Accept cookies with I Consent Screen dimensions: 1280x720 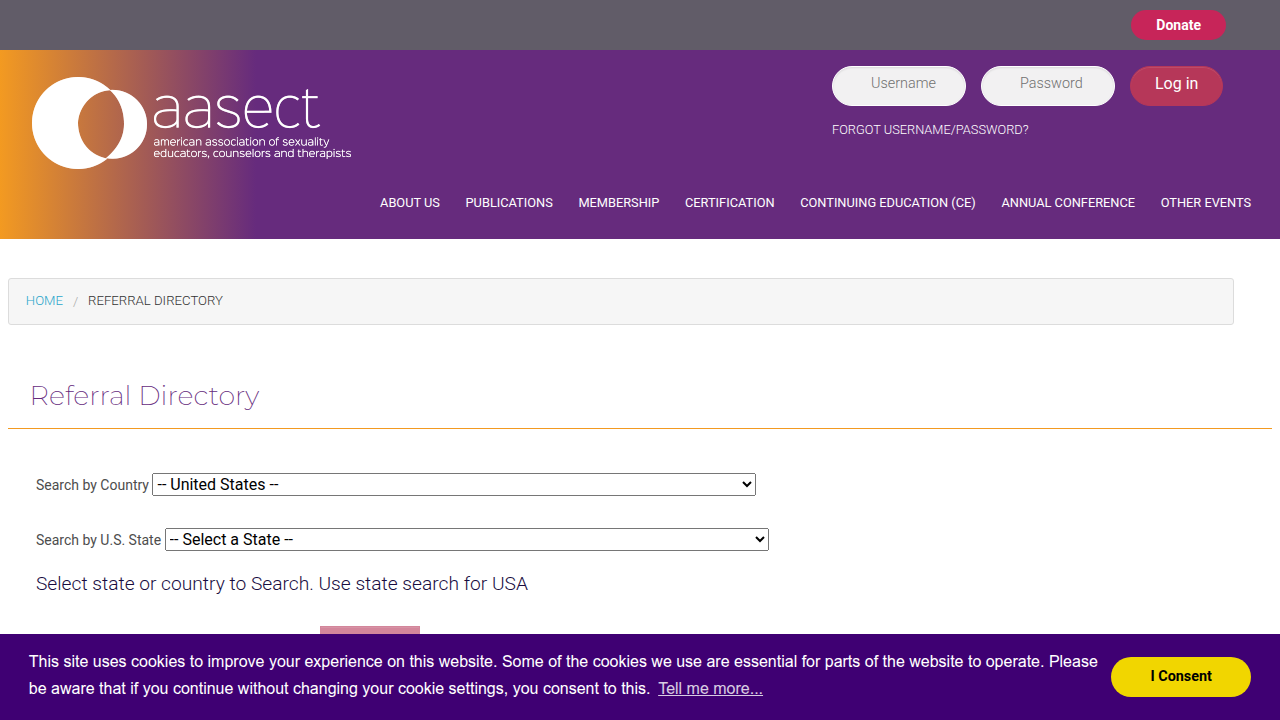(x=1181, y=677)
